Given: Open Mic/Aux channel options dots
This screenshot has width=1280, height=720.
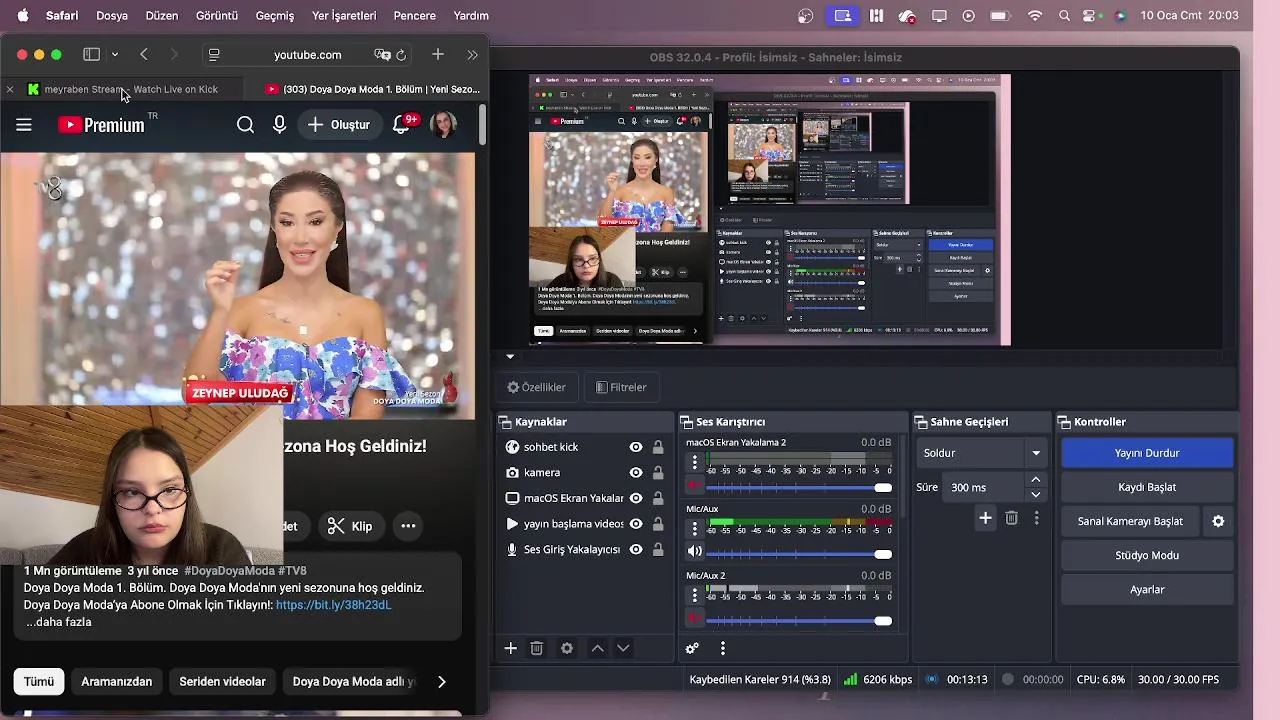Looking at the screenshot, I should pos(694,528).
